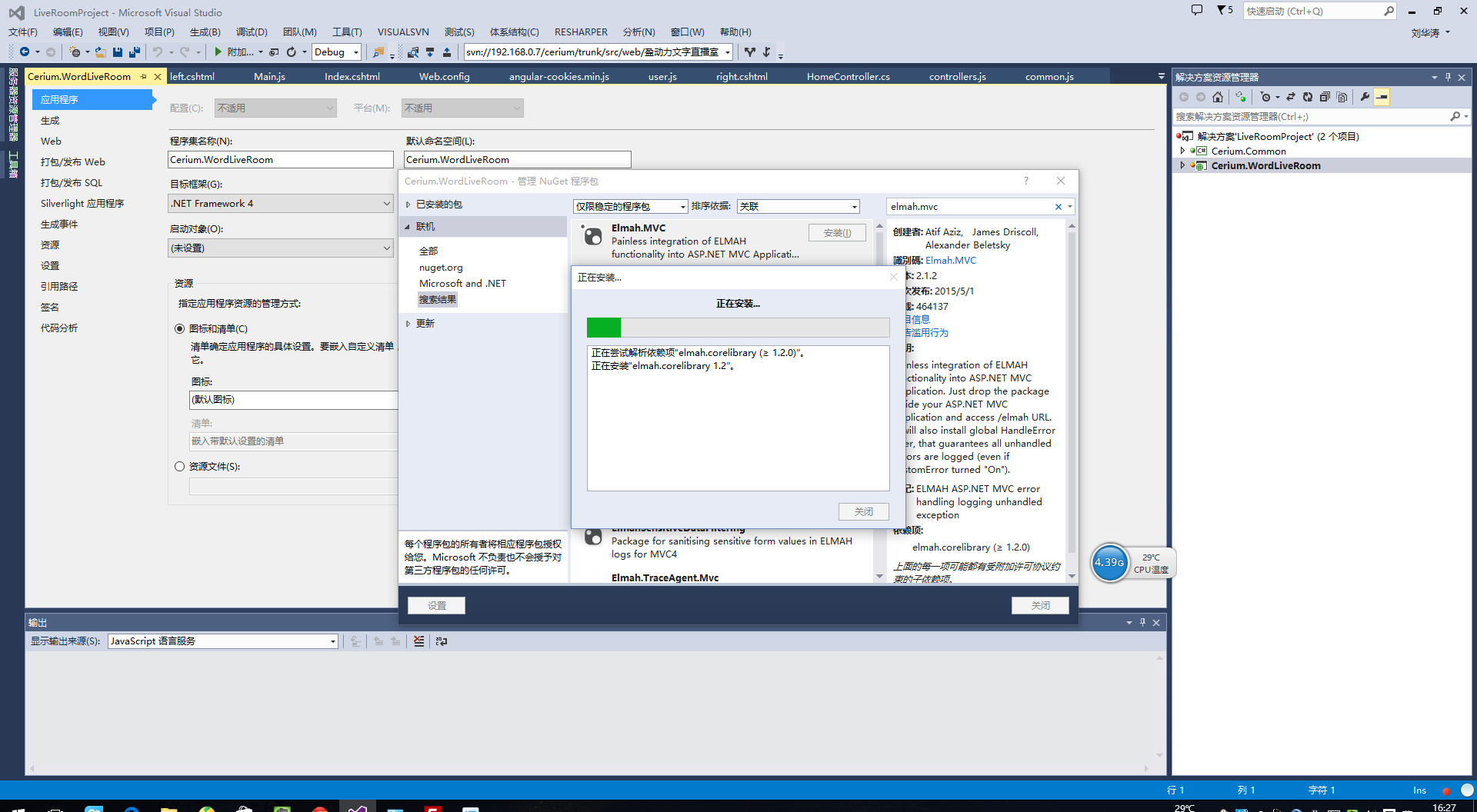Click the green start debugging arrow
Viewport: 1477px width, 812px height.
(218, 52)
